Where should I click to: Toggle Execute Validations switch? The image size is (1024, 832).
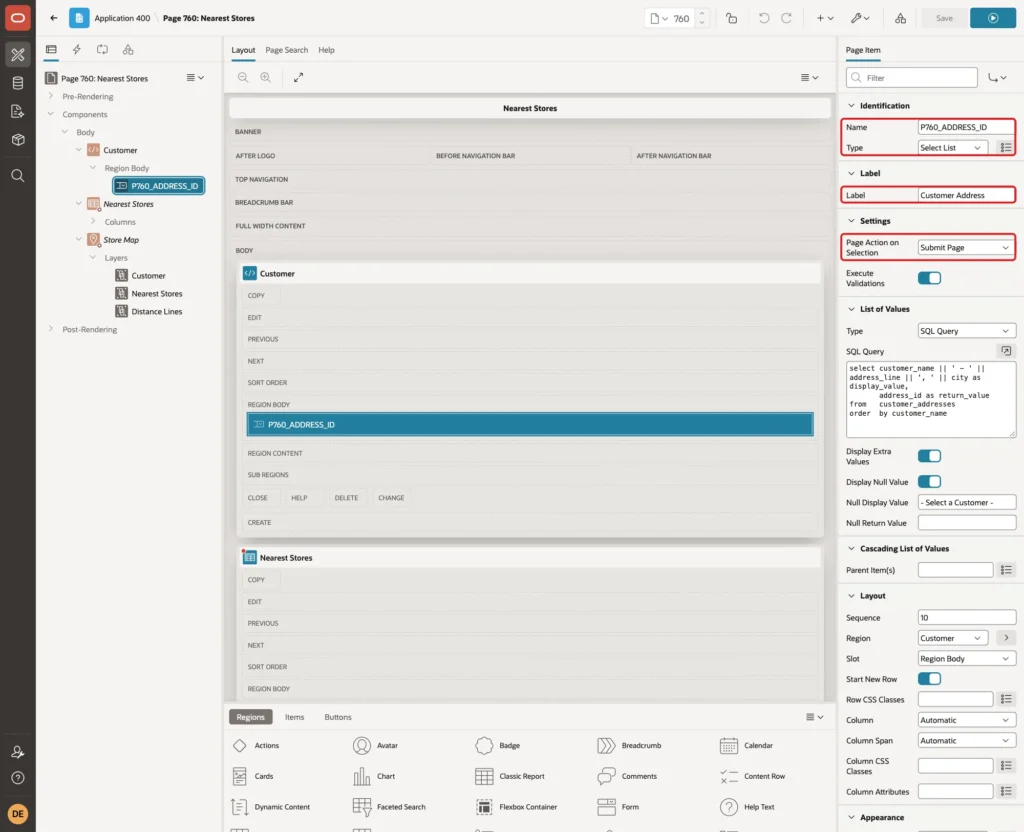[929, 278]
